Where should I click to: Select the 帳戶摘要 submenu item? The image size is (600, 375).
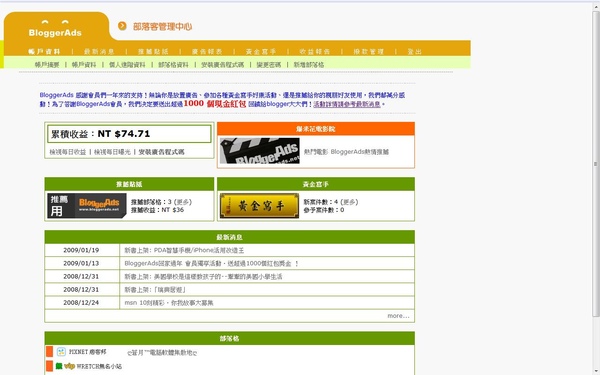click(x=47, y=65)
